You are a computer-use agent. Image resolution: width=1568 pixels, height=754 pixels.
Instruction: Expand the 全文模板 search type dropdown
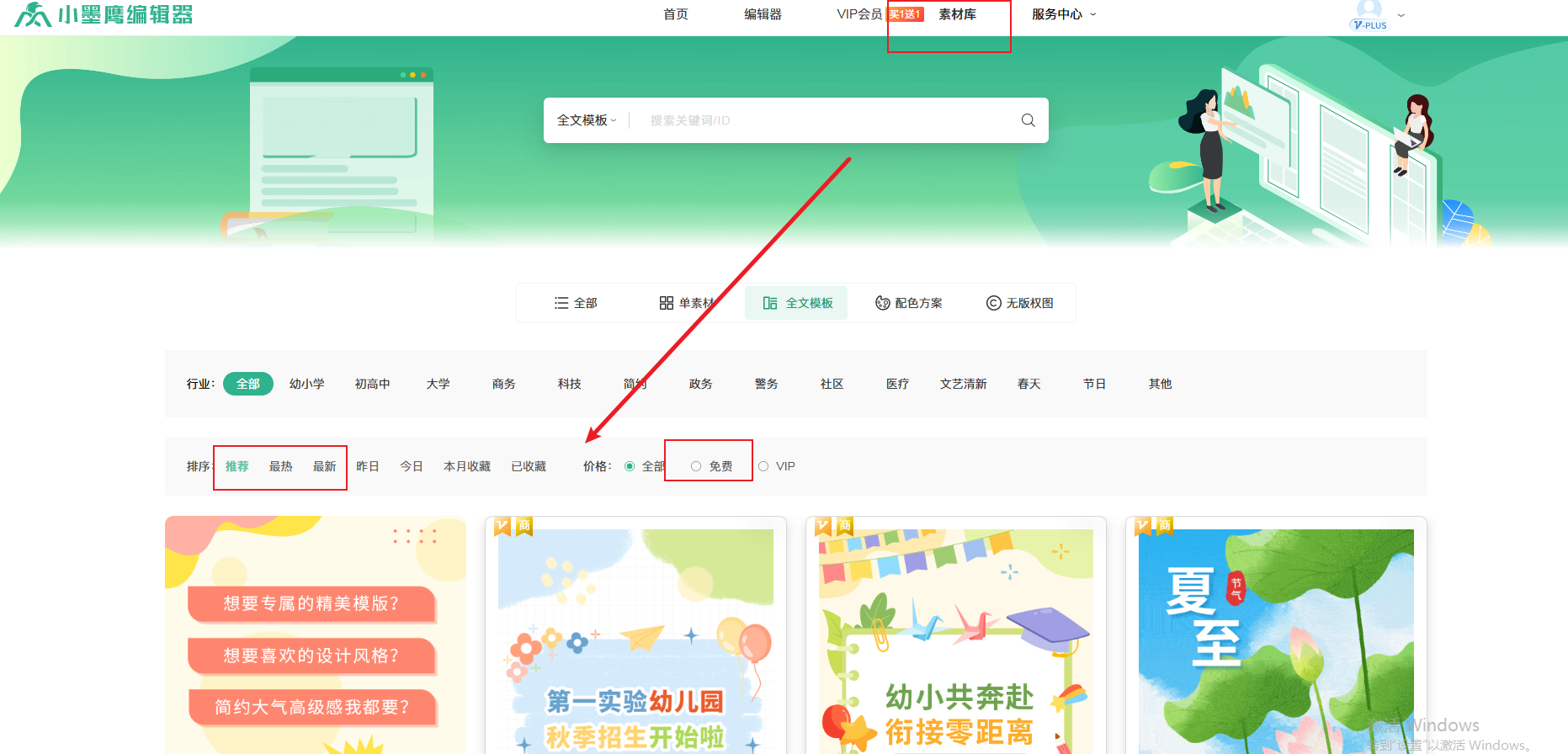pos(587,120)
